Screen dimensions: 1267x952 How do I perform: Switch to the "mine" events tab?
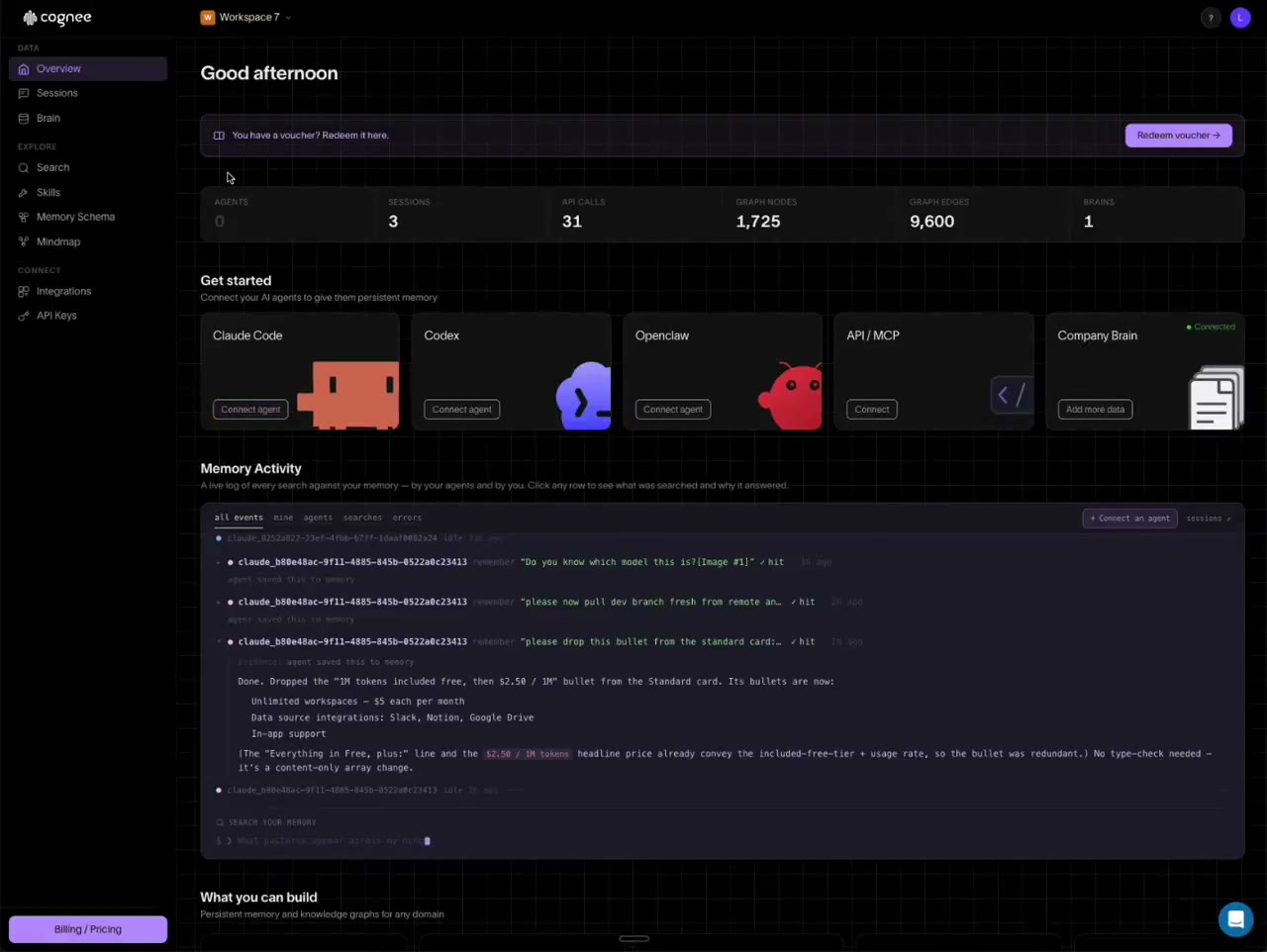point(283,518)
